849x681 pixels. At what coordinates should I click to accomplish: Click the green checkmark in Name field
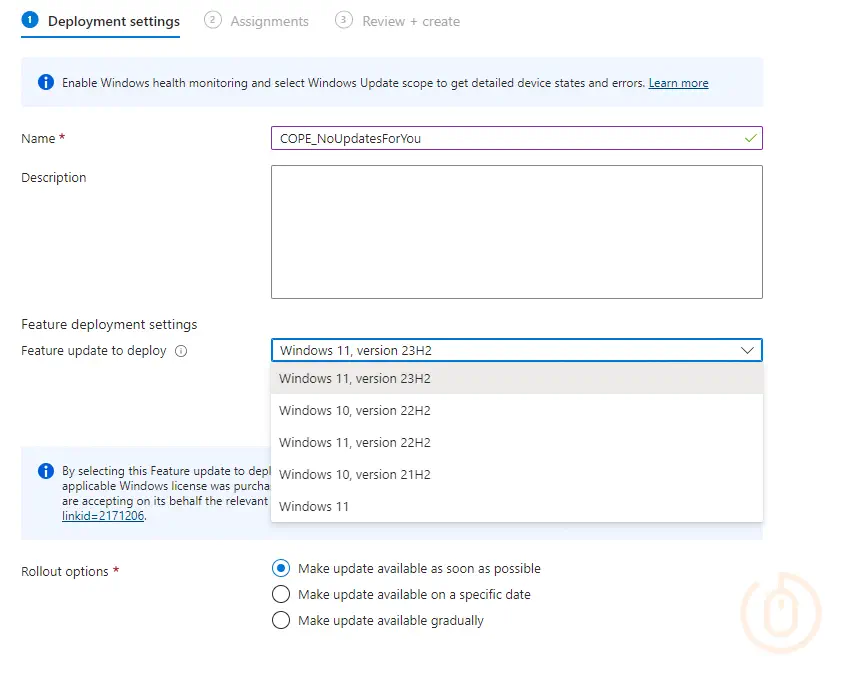(x=750, y=139)
